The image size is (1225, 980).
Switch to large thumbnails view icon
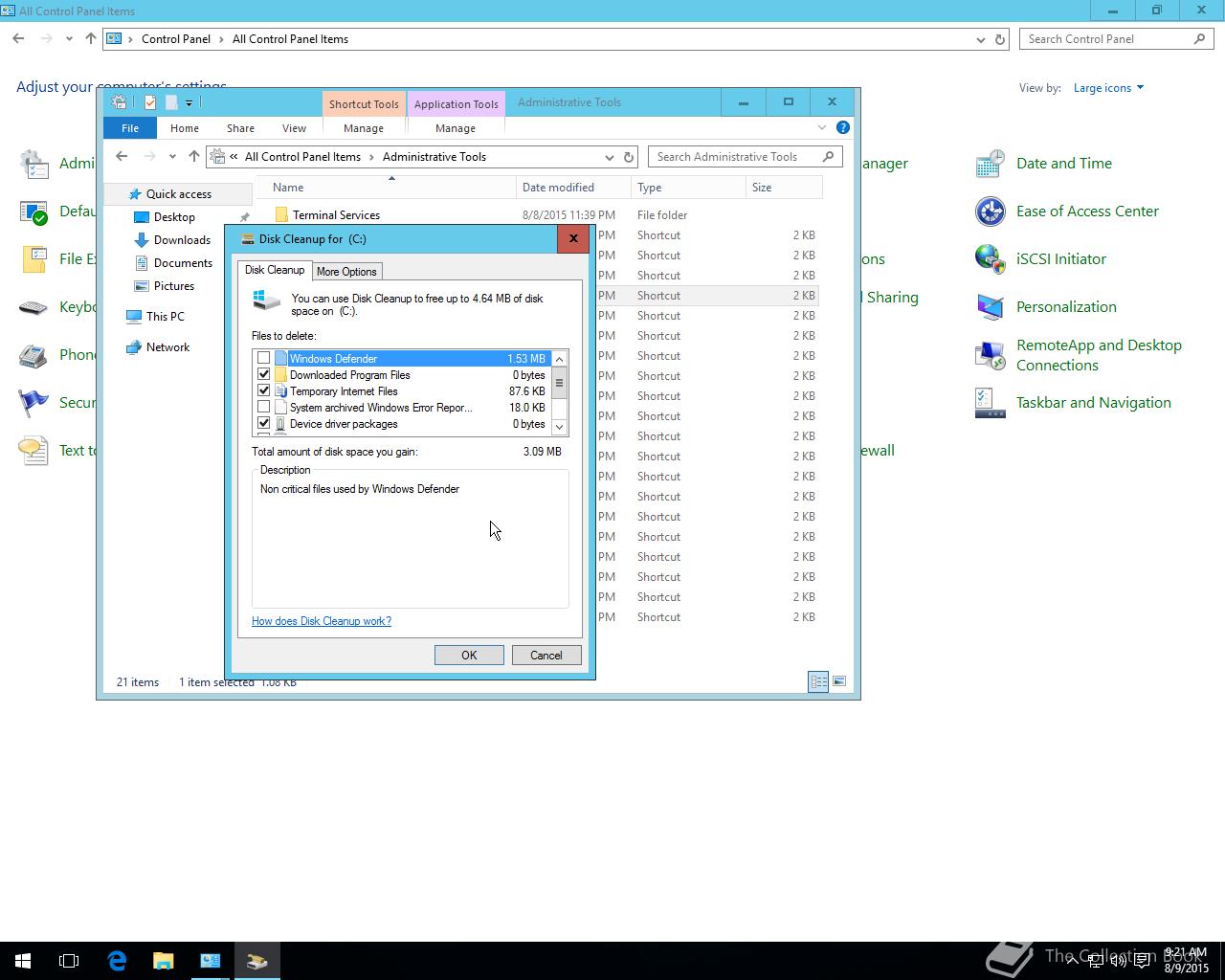click(839, 681)
